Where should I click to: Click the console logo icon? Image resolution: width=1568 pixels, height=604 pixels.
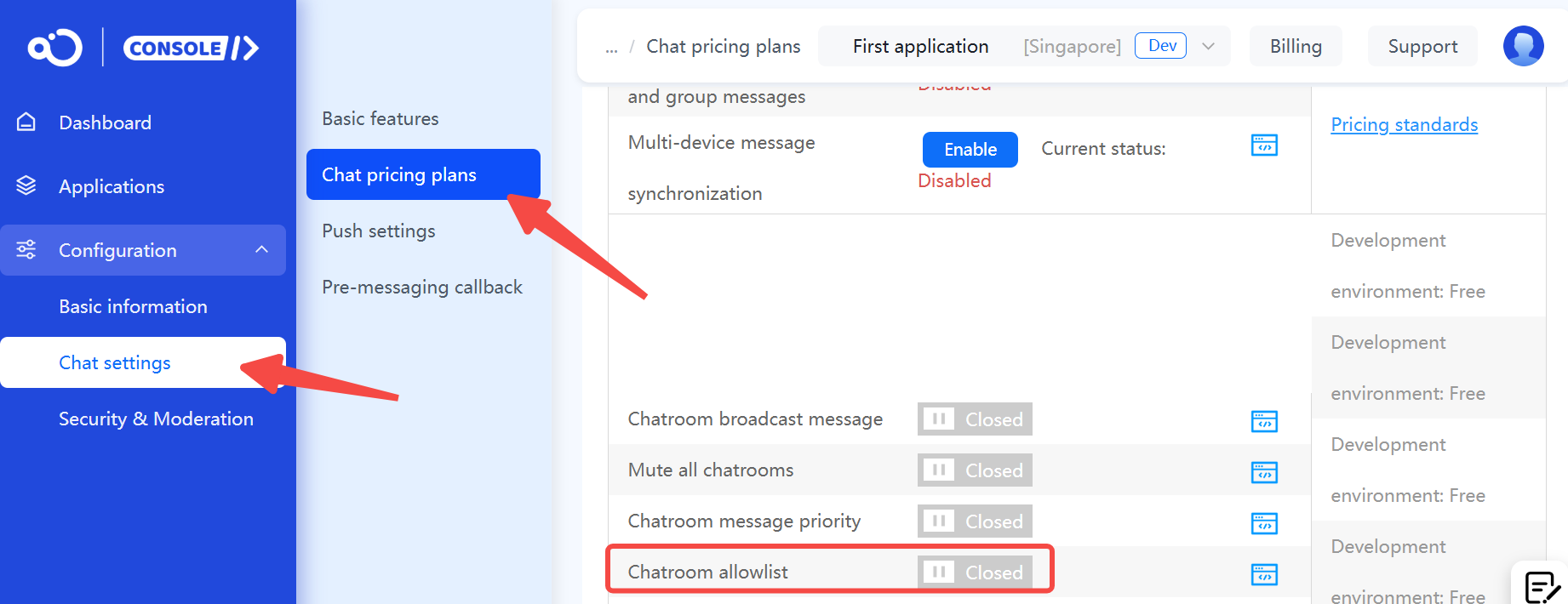point(55,48)
